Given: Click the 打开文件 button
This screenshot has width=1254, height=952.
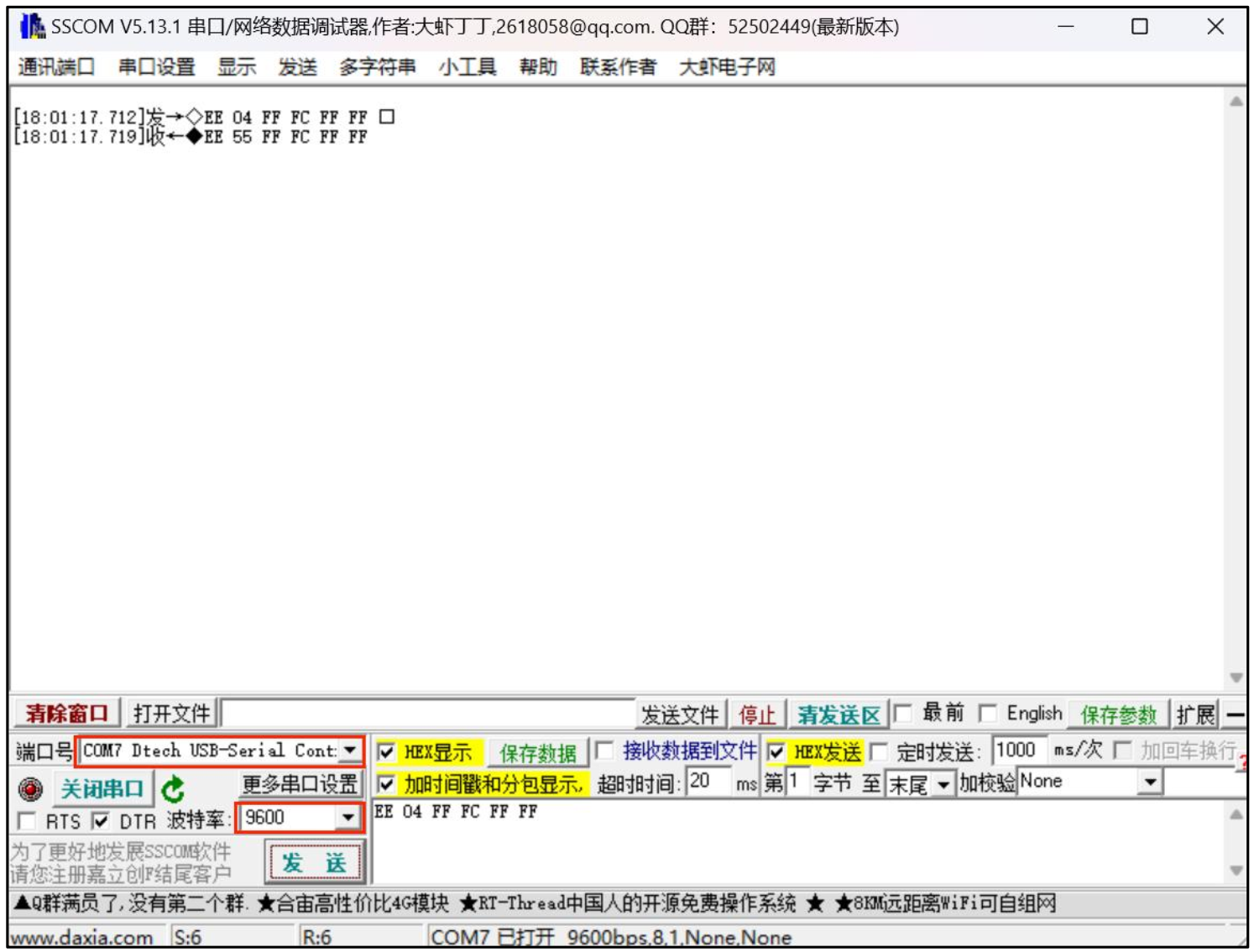Looking at the screenshot, I should click(171, 714).
